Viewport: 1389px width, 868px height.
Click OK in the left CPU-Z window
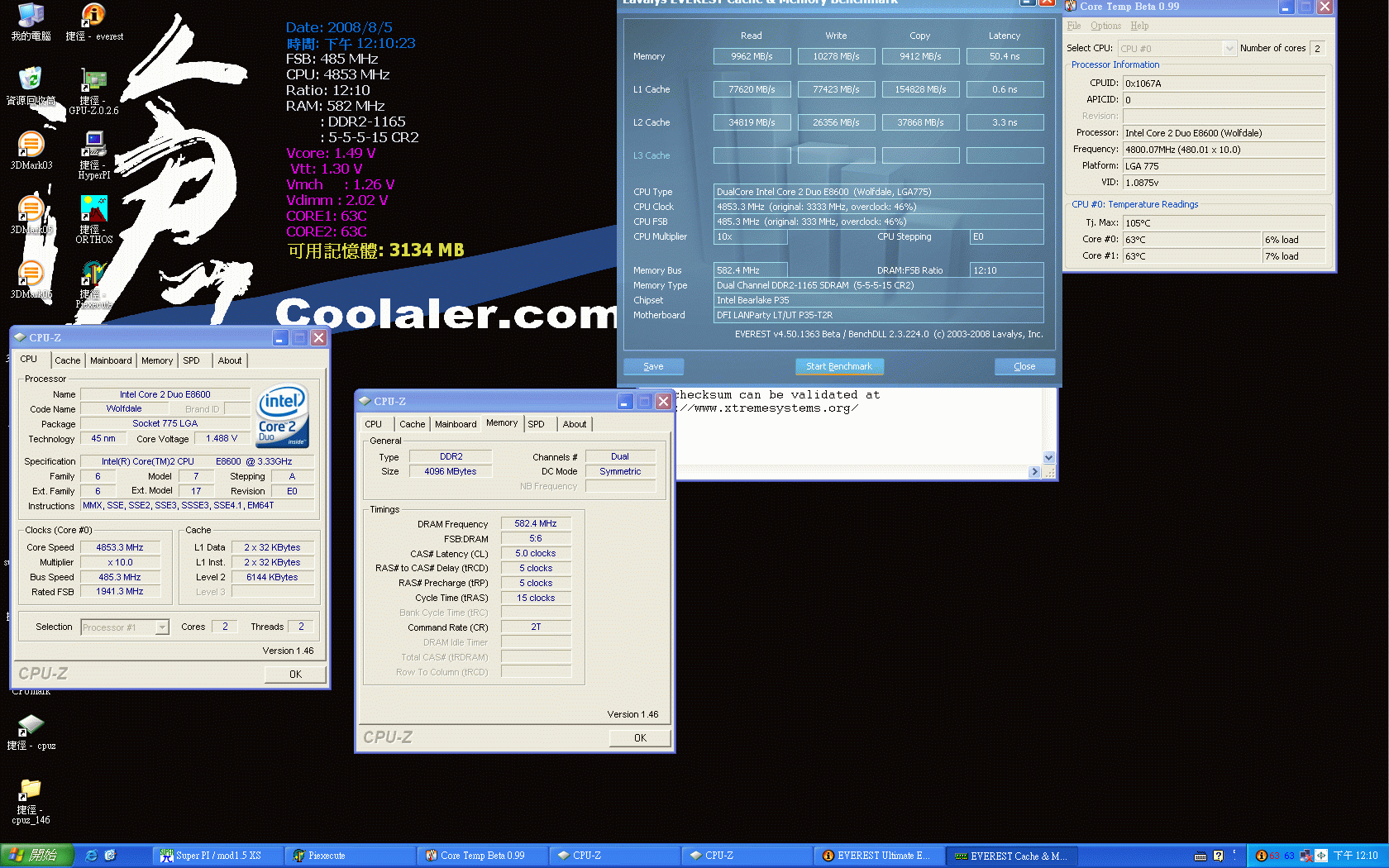tap(295, 675)
